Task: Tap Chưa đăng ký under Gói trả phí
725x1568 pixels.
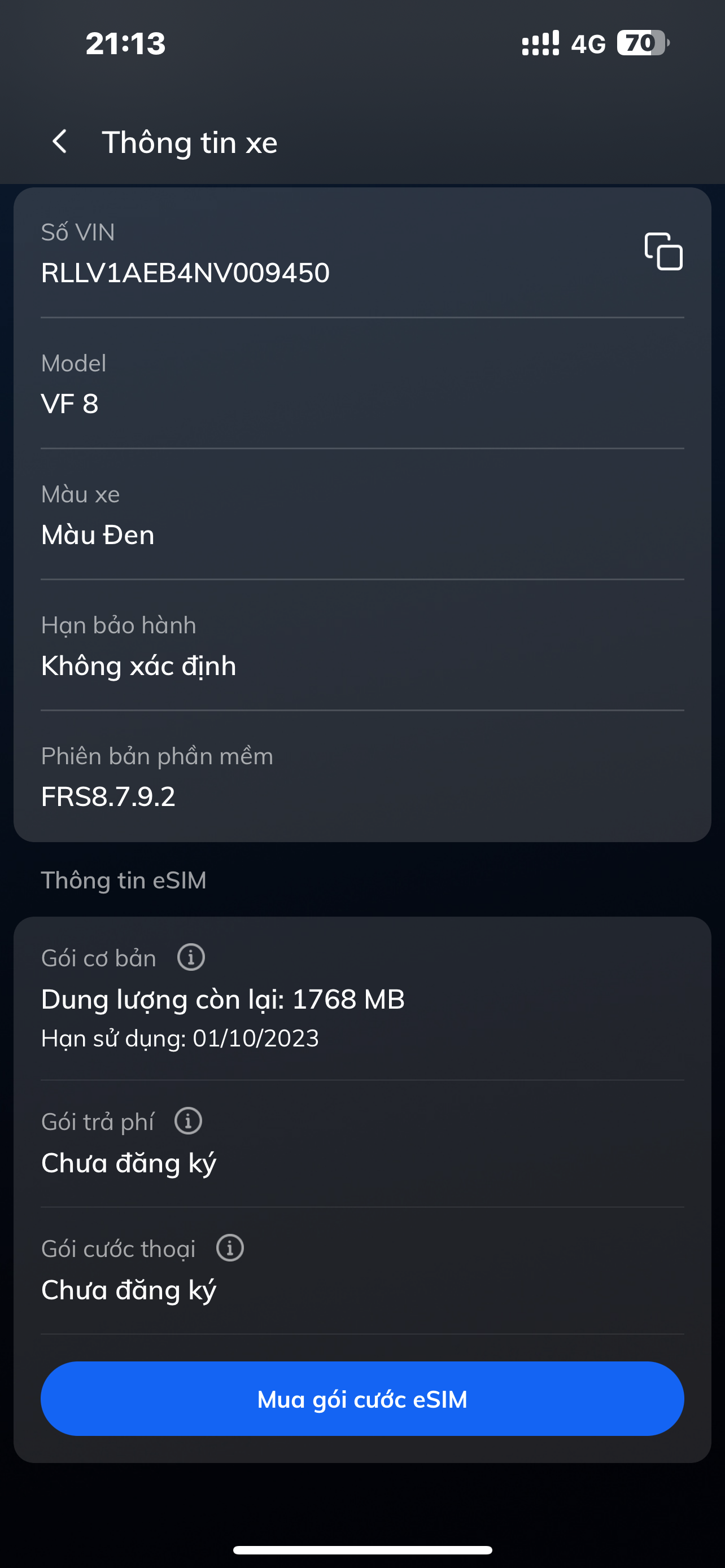Action: tap(128, 1163)
